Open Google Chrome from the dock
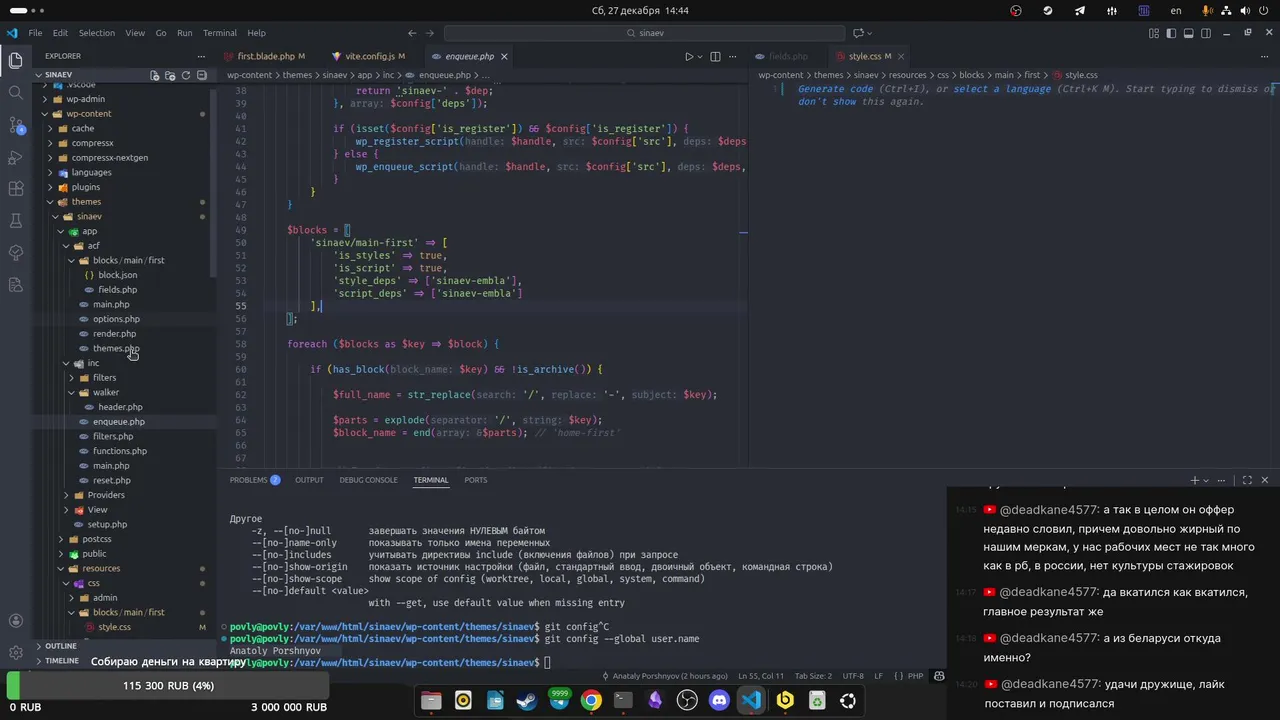 (x=591, y=701)
